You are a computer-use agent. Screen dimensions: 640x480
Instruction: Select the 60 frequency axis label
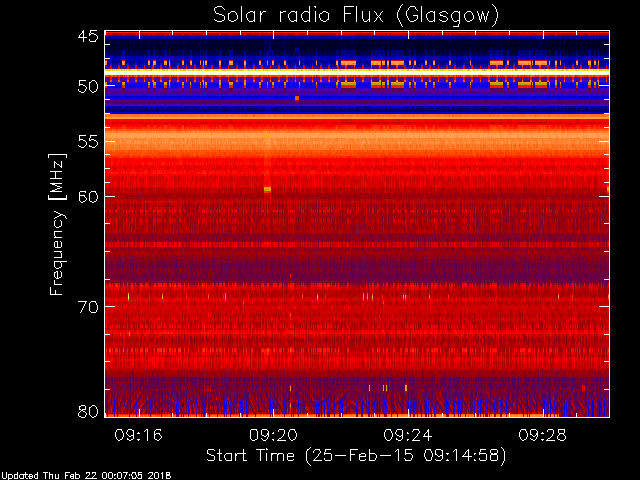tap(88, 197)
